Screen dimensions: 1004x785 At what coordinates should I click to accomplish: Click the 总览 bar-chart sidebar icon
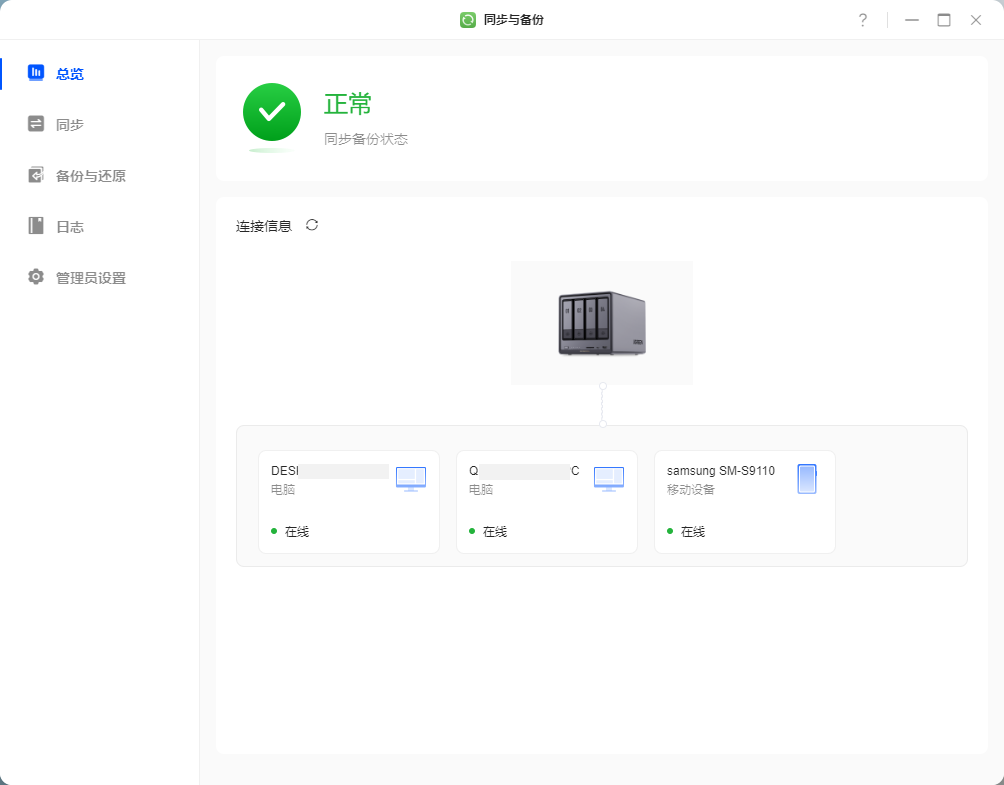tap(36, 72)
